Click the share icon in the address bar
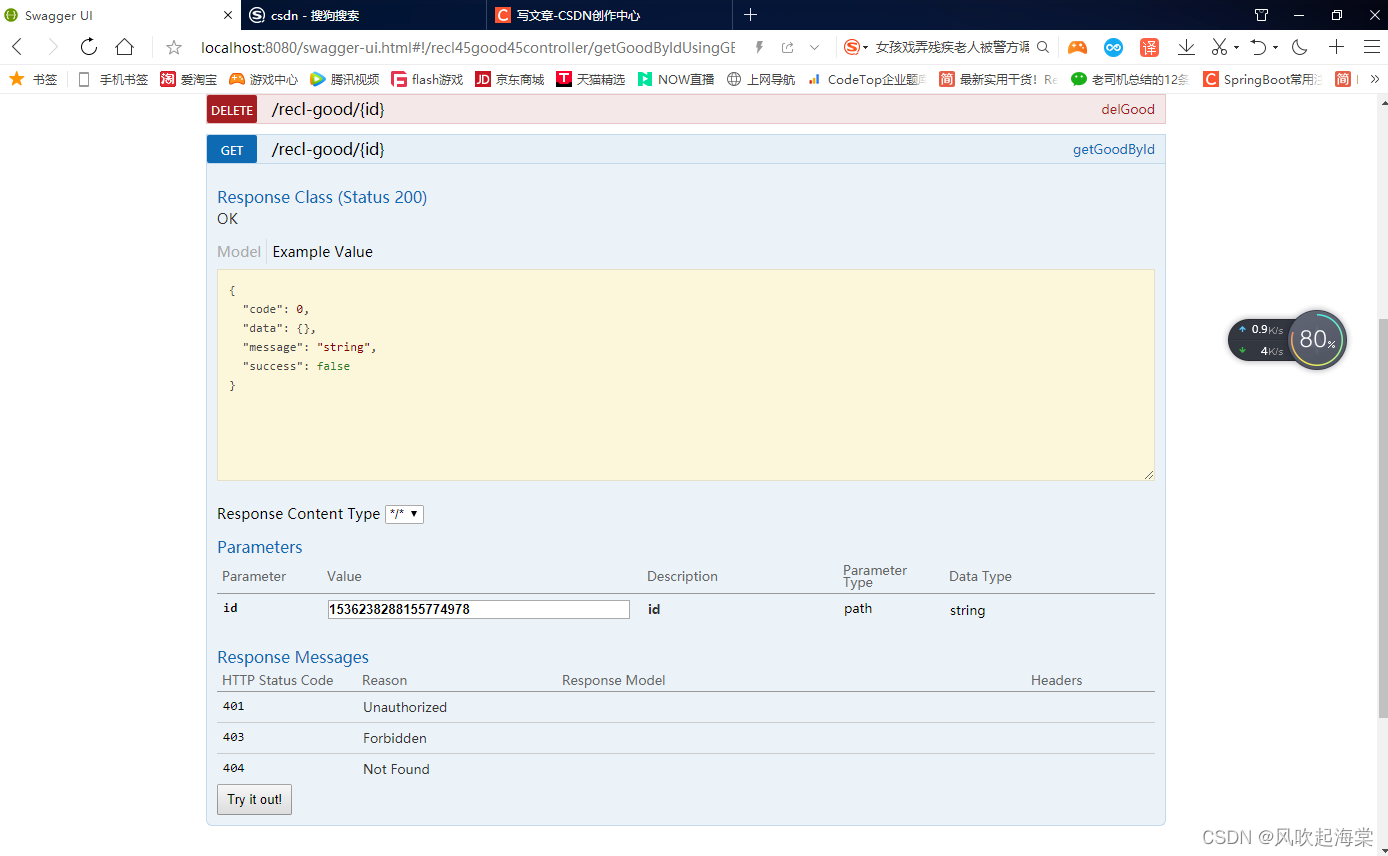This screenshot has height=856, width=1388. tap(788, 47)
